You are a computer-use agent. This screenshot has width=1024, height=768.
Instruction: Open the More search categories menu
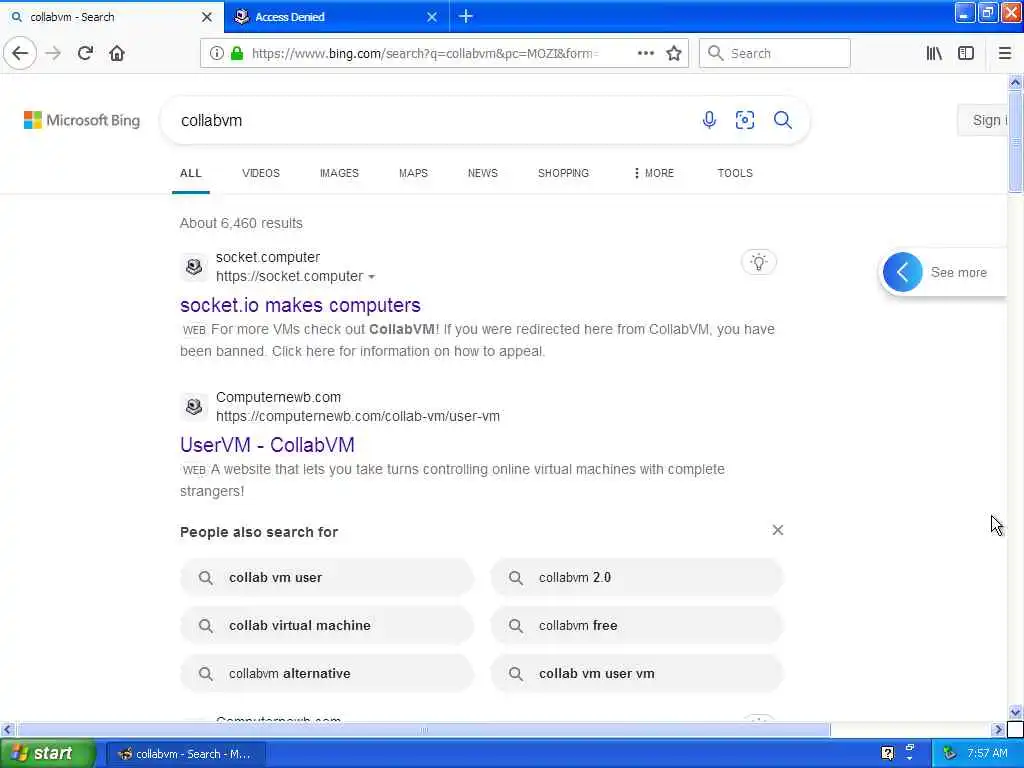(x=653, y=173)
